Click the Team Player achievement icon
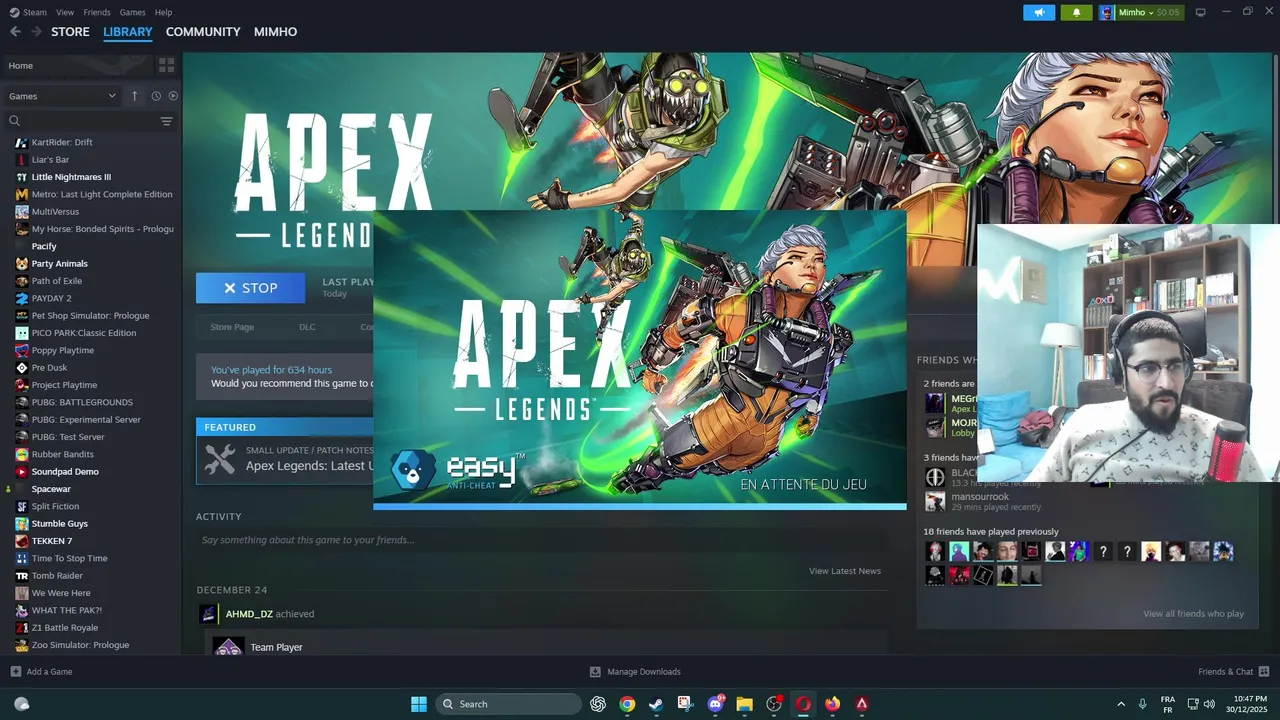The image size is (1280, 720). click(x=228, y=646)
